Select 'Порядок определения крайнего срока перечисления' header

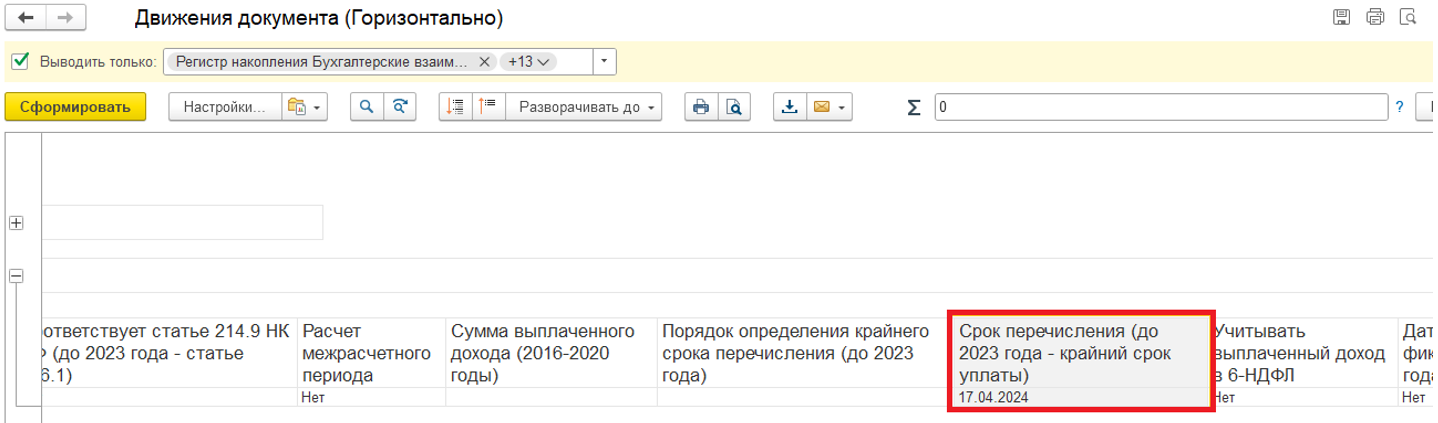coord(803,353)
